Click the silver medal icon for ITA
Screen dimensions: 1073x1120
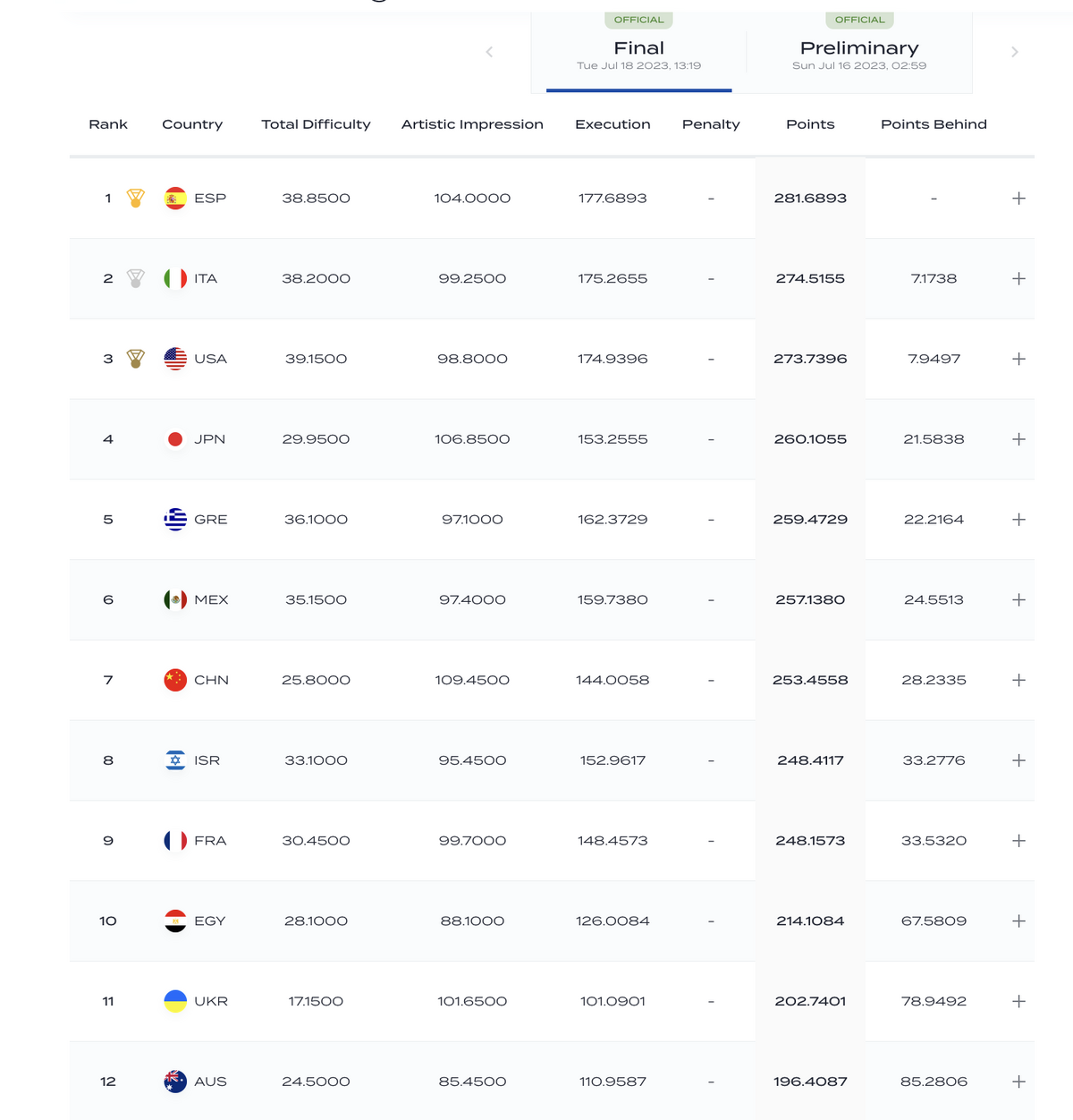pos(135,278)
